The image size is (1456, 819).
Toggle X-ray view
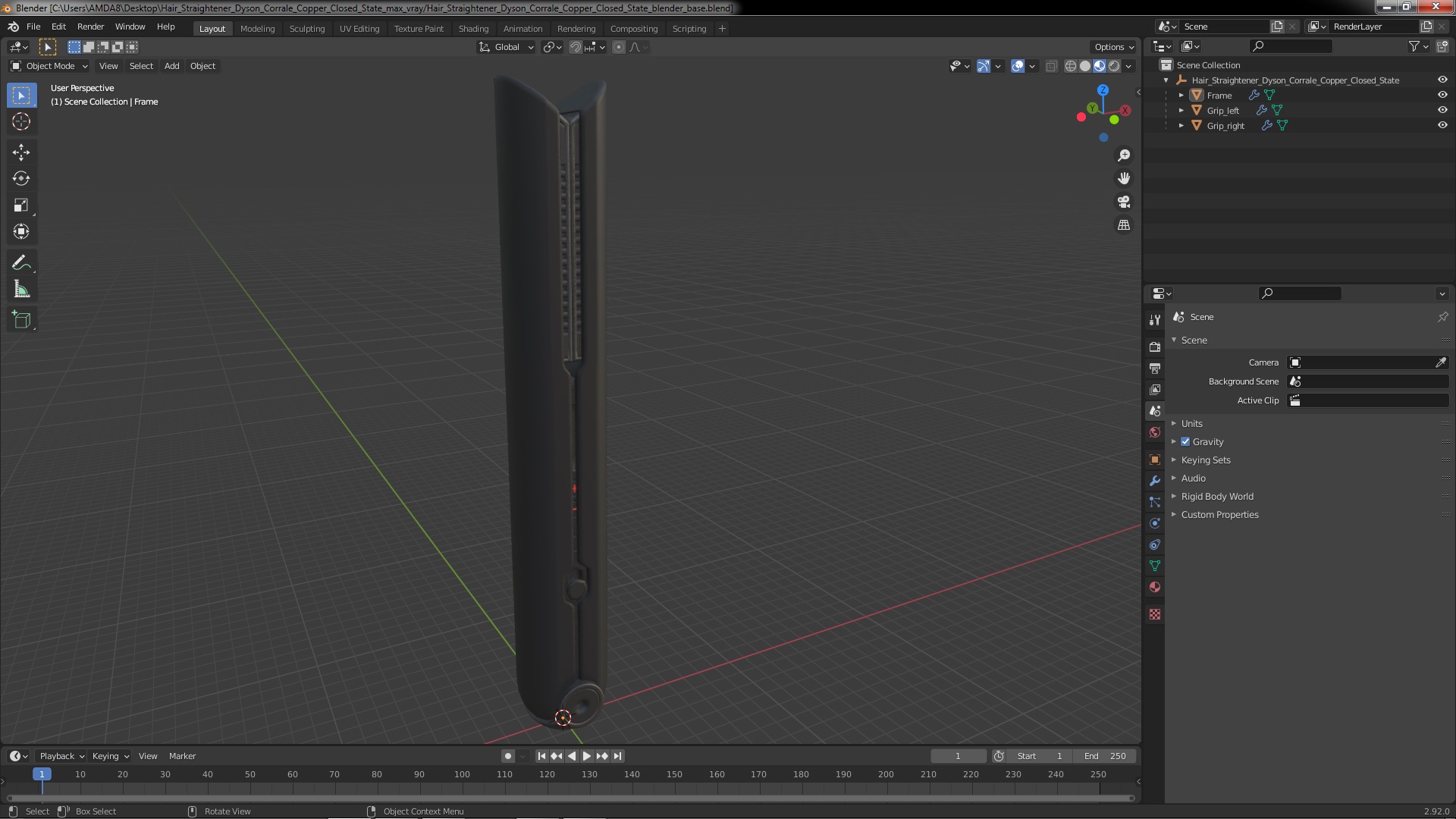point(1051,66)
